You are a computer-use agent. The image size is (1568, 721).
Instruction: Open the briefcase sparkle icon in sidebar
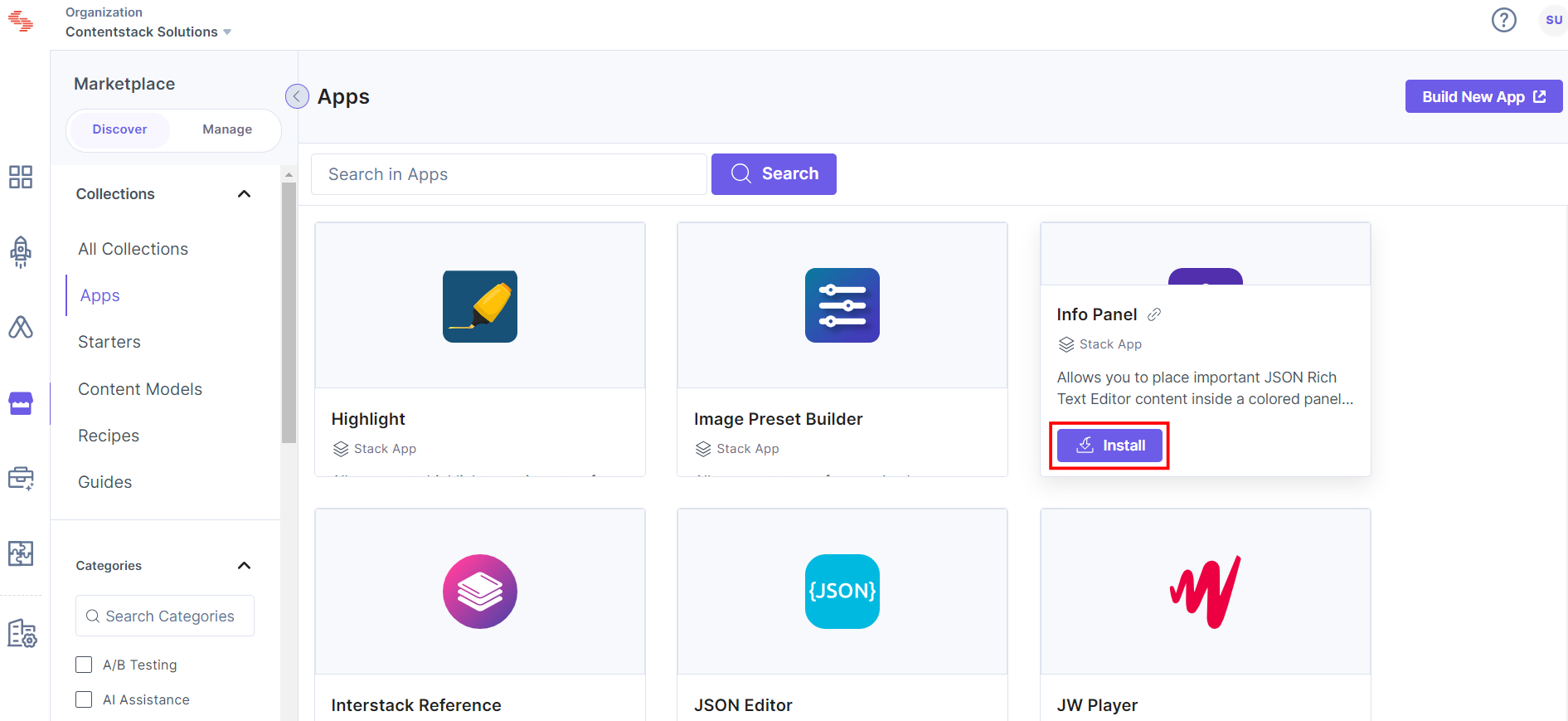[x=21, y=479]
